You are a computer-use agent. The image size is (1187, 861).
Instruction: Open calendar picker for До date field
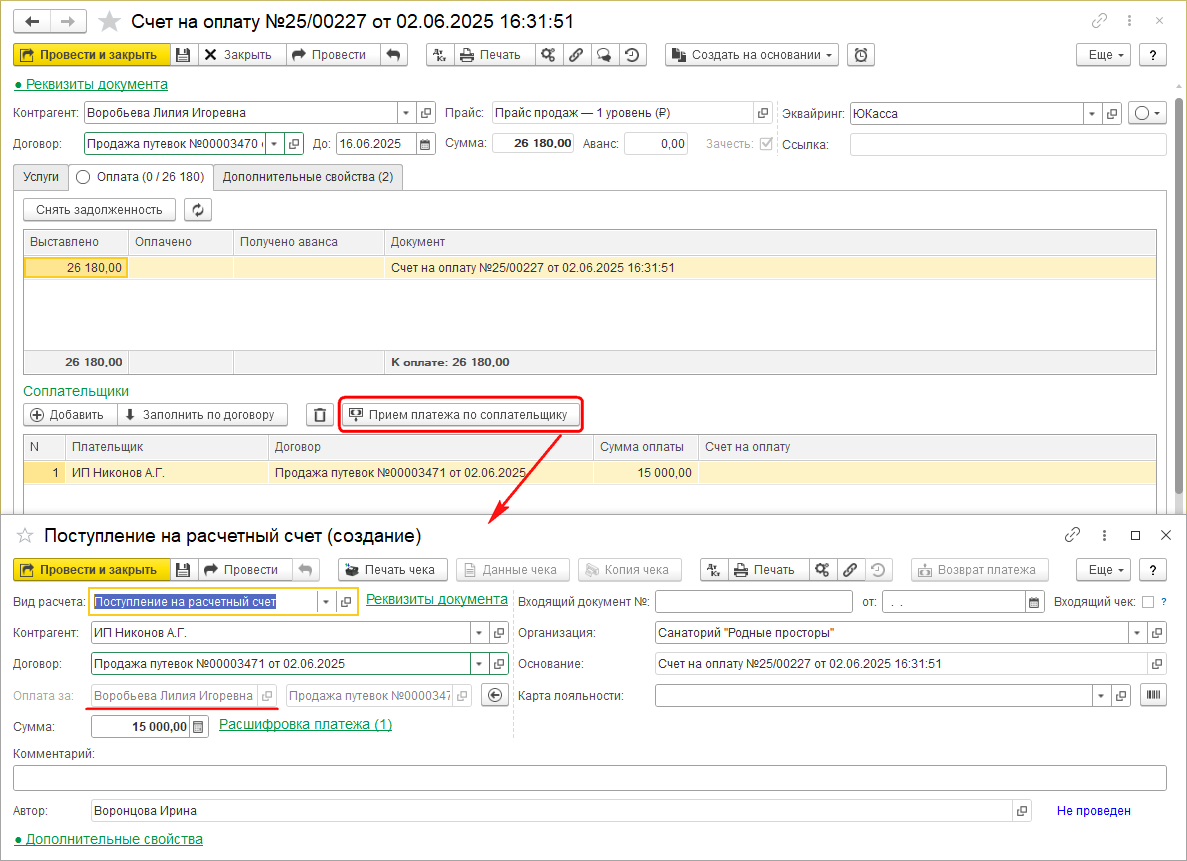426,144
